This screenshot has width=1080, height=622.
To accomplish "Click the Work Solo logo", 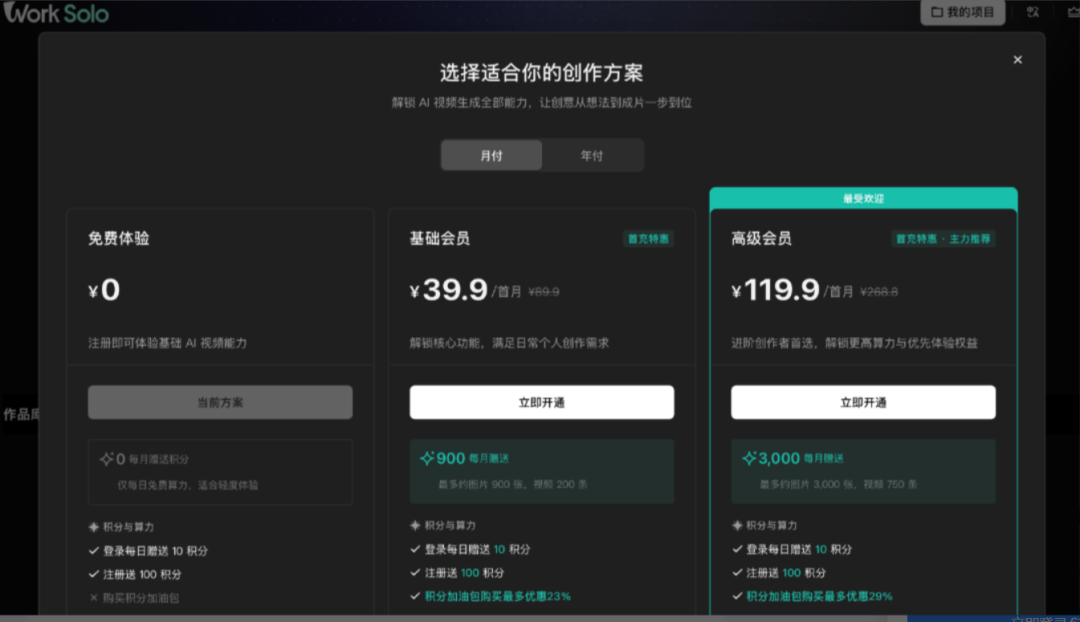I will [x=56, y=13].
